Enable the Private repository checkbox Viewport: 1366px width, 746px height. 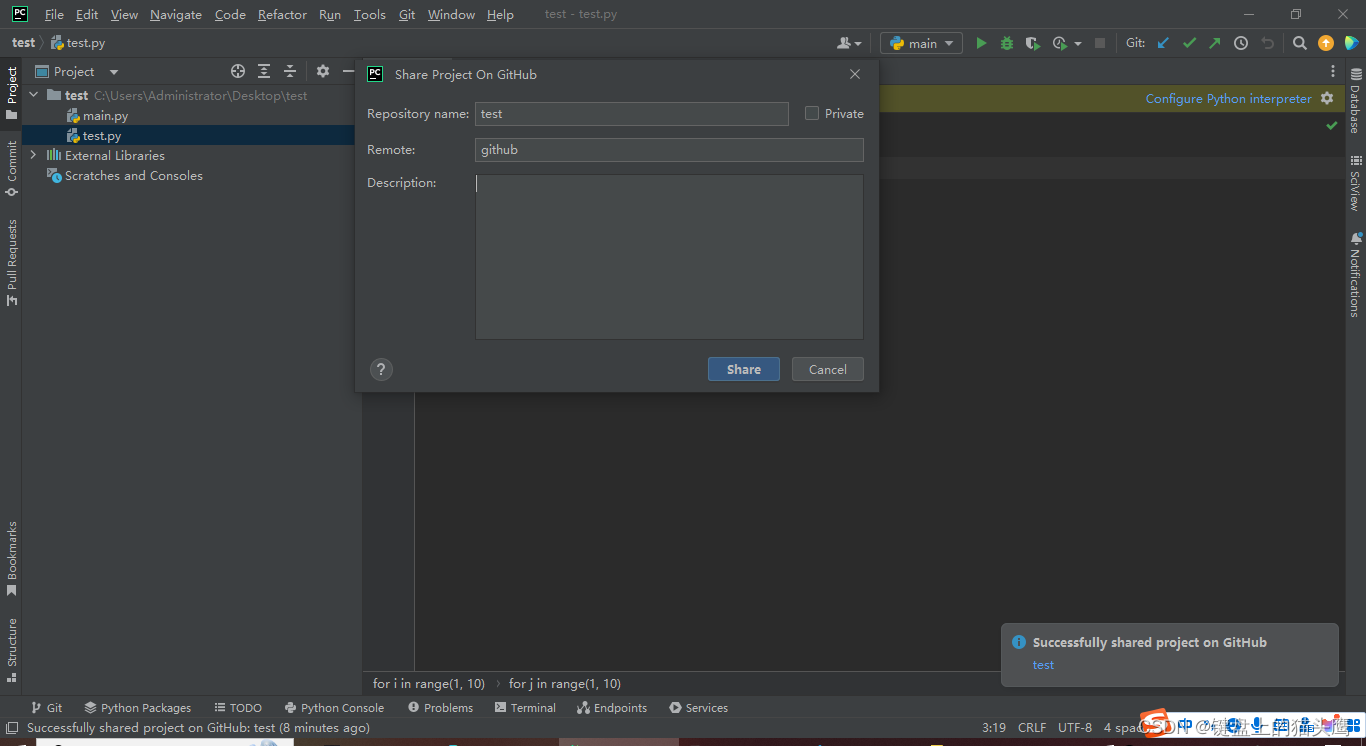811,113
